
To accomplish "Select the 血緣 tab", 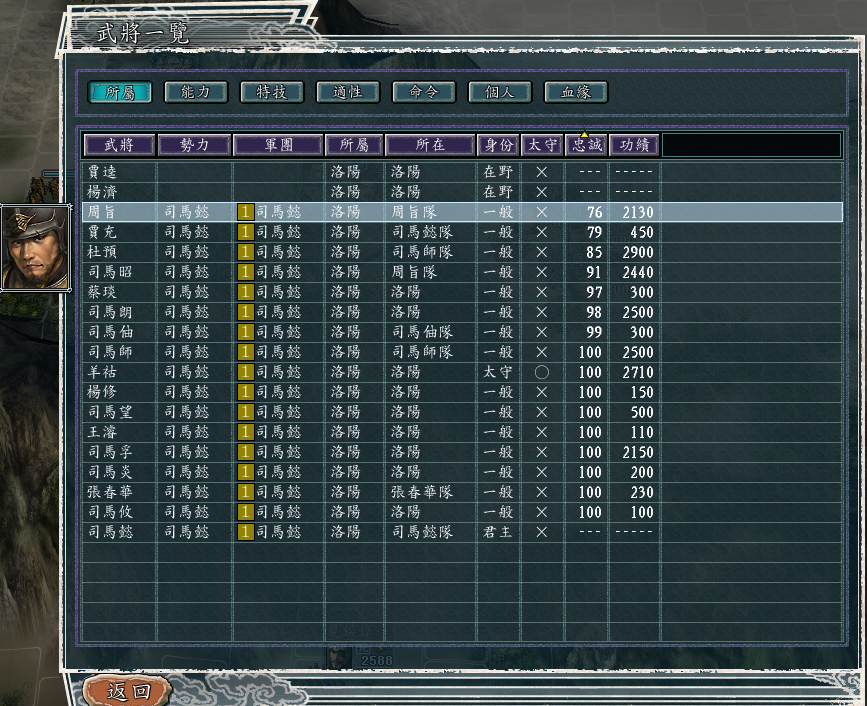I will (576, 92).
